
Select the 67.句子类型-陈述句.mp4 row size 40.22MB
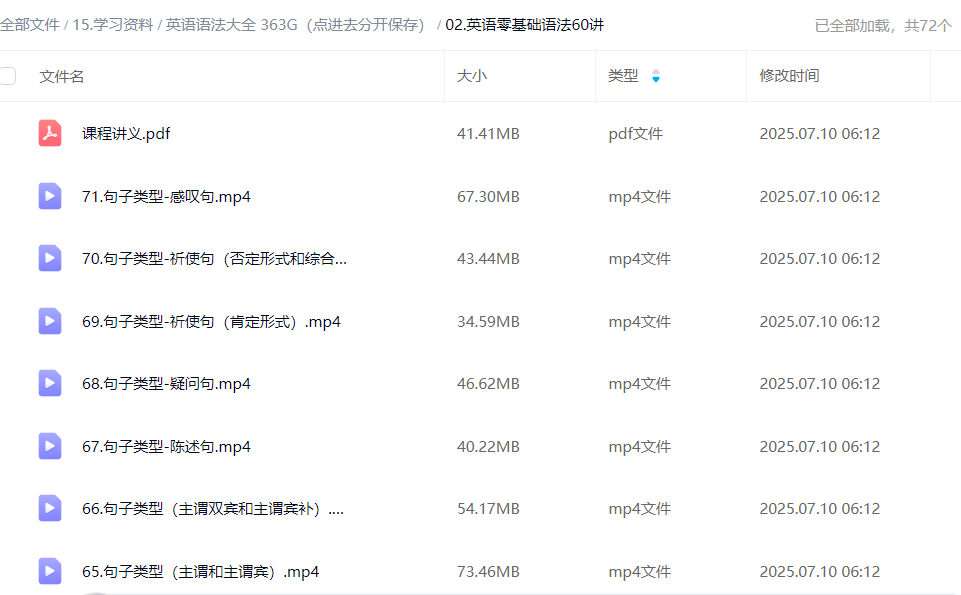coord(488,446)
